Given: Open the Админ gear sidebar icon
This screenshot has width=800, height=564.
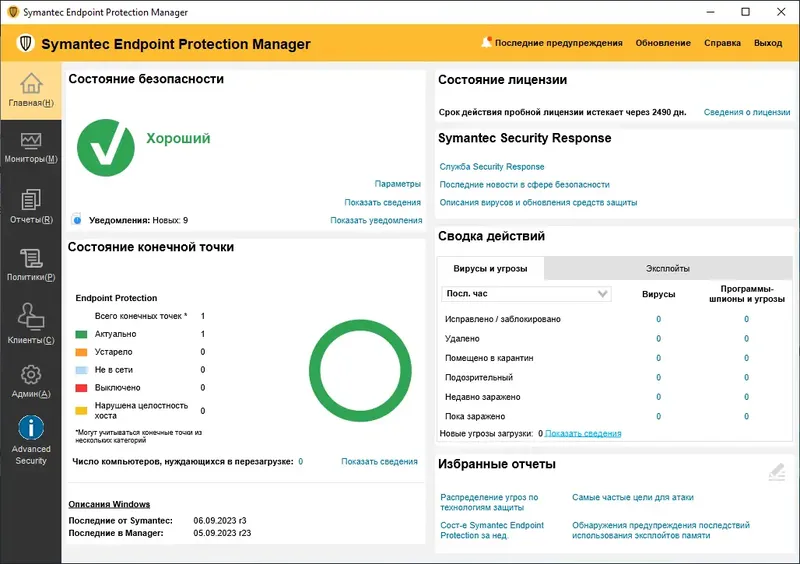Looking at the screenshot, I should pyautogui.click(x=31, y=375).
